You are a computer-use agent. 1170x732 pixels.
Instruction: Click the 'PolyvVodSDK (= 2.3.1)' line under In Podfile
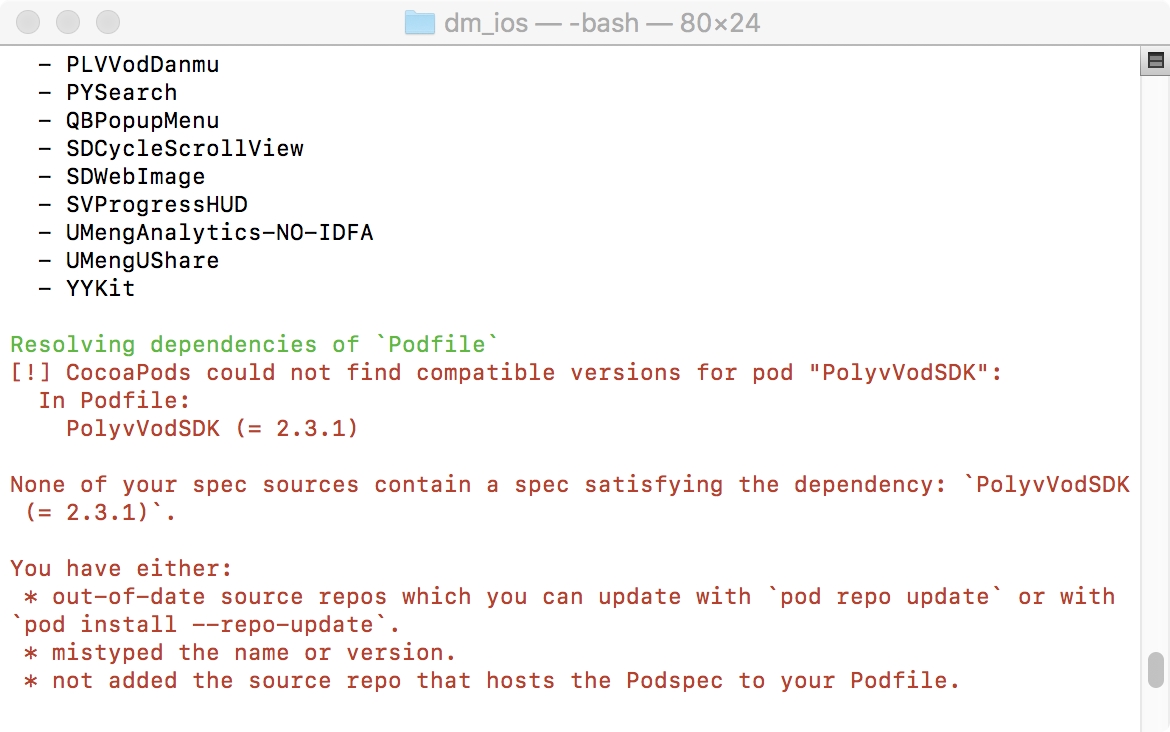(x=212, y=429)
